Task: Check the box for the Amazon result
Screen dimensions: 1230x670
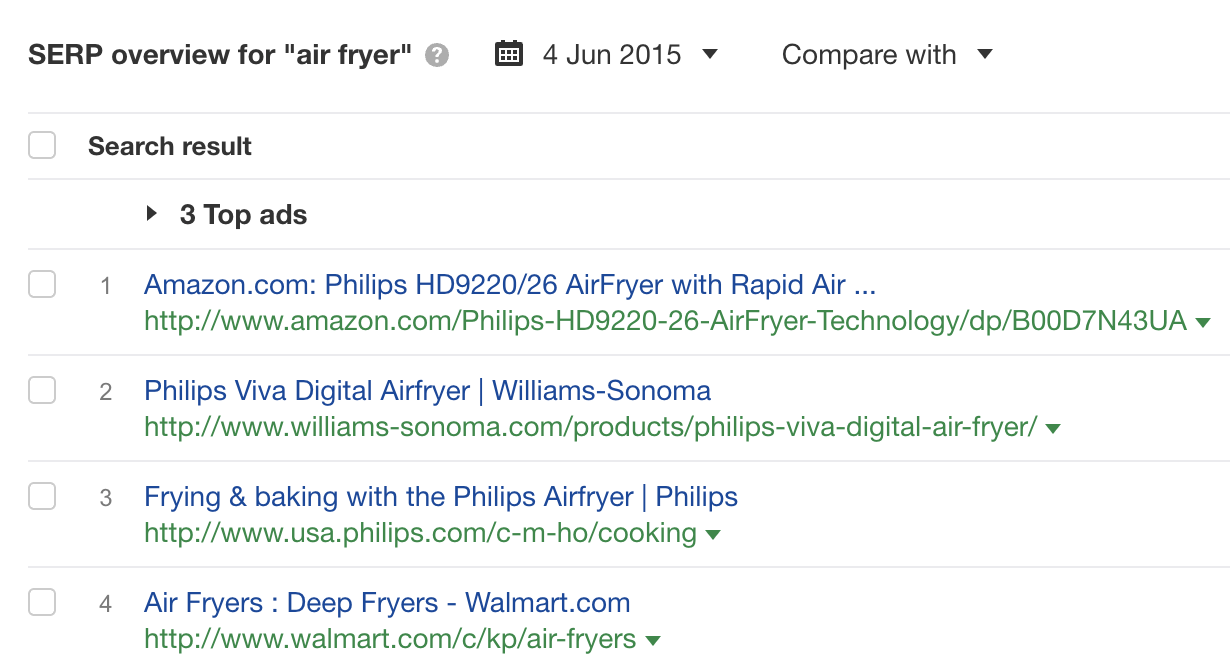Action: pyautogui.click(x=42, y=285)
